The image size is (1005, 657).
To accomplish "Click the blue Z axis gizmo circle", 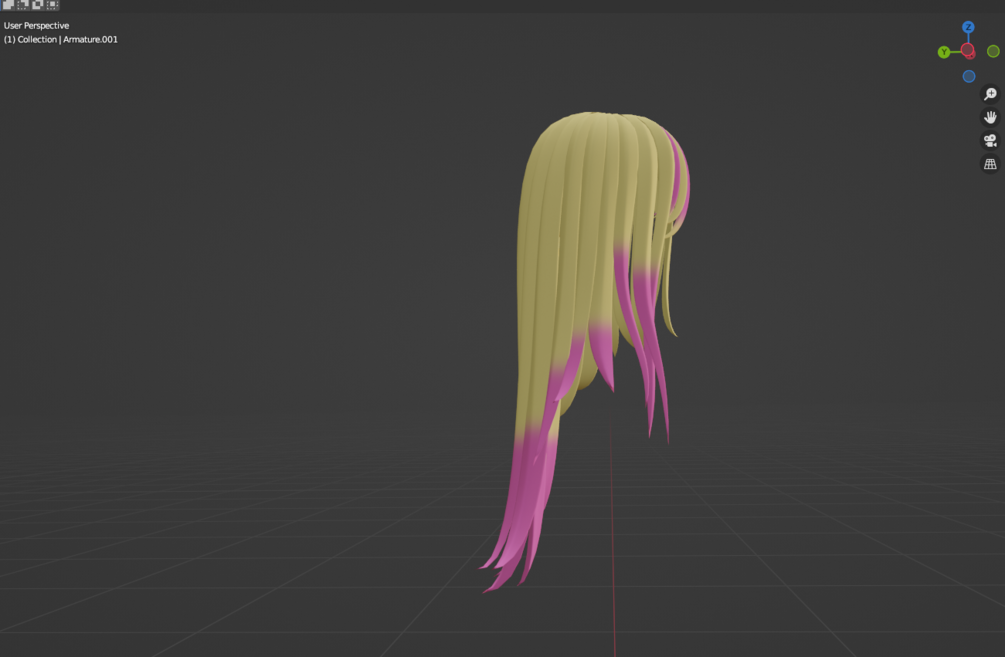I will [968, 27].
